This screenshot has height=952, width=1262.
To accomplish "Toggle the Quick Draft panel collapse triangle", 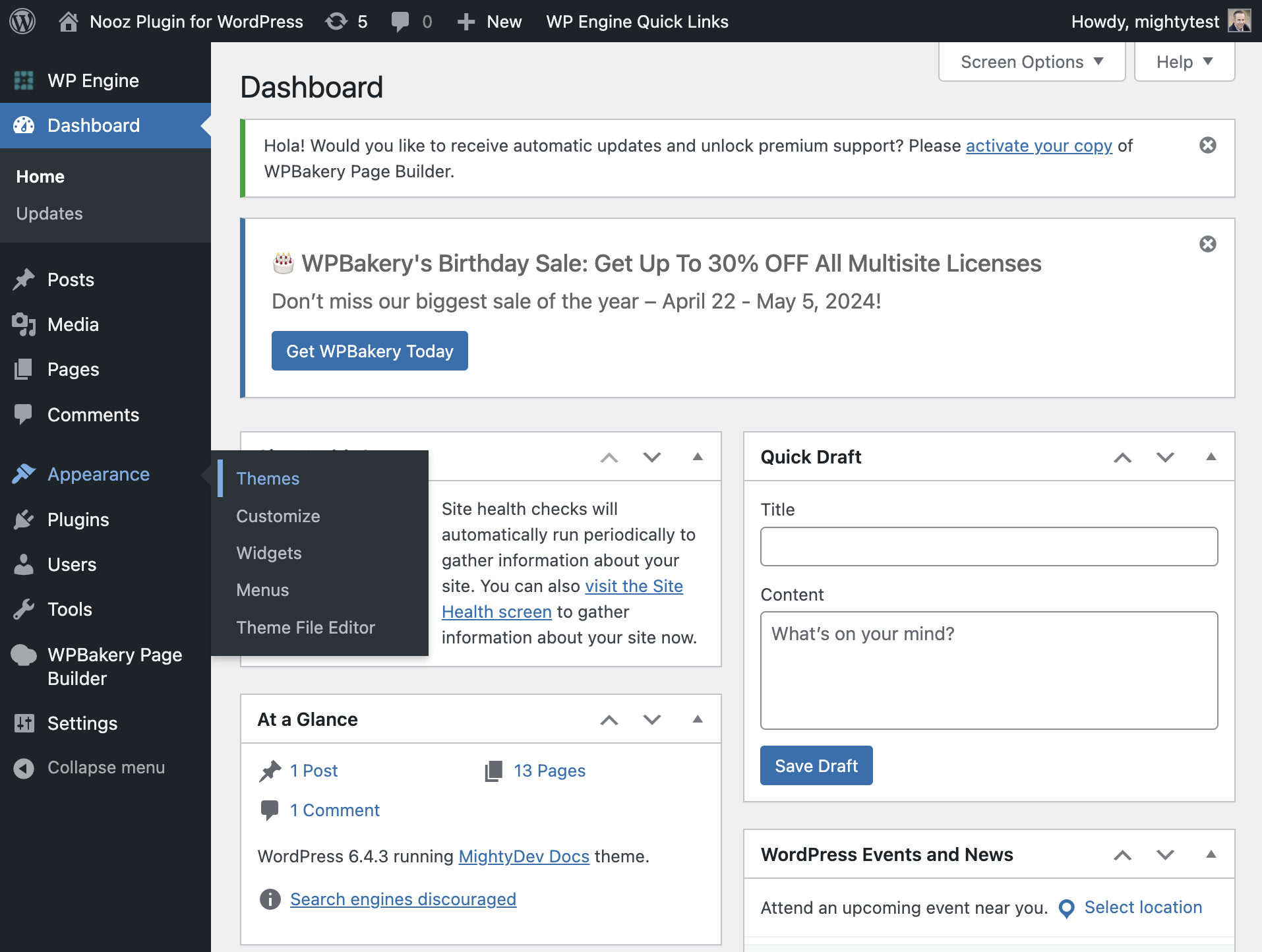I will [x=1211, y=457].
